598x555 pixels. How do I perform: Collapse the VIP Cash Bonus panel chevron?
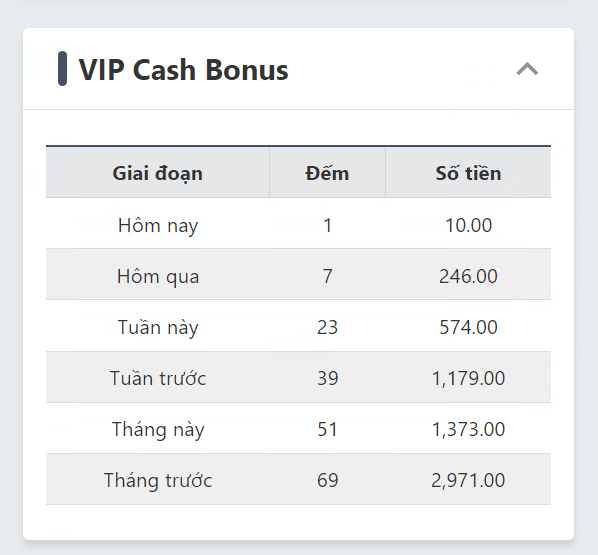click(x=527, y=69)
